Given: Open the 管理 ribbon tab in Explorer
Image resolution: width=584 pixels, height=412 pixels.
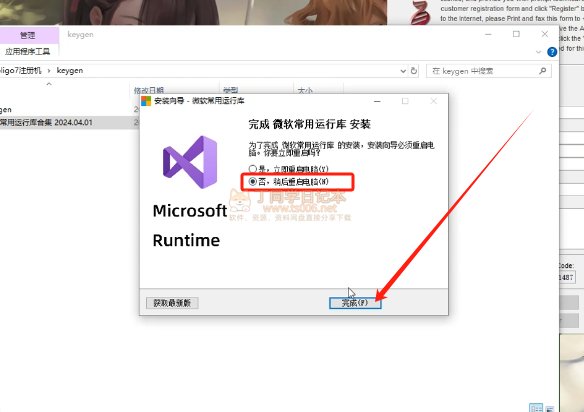Looking at the screenshot, I should pos(28,35).
